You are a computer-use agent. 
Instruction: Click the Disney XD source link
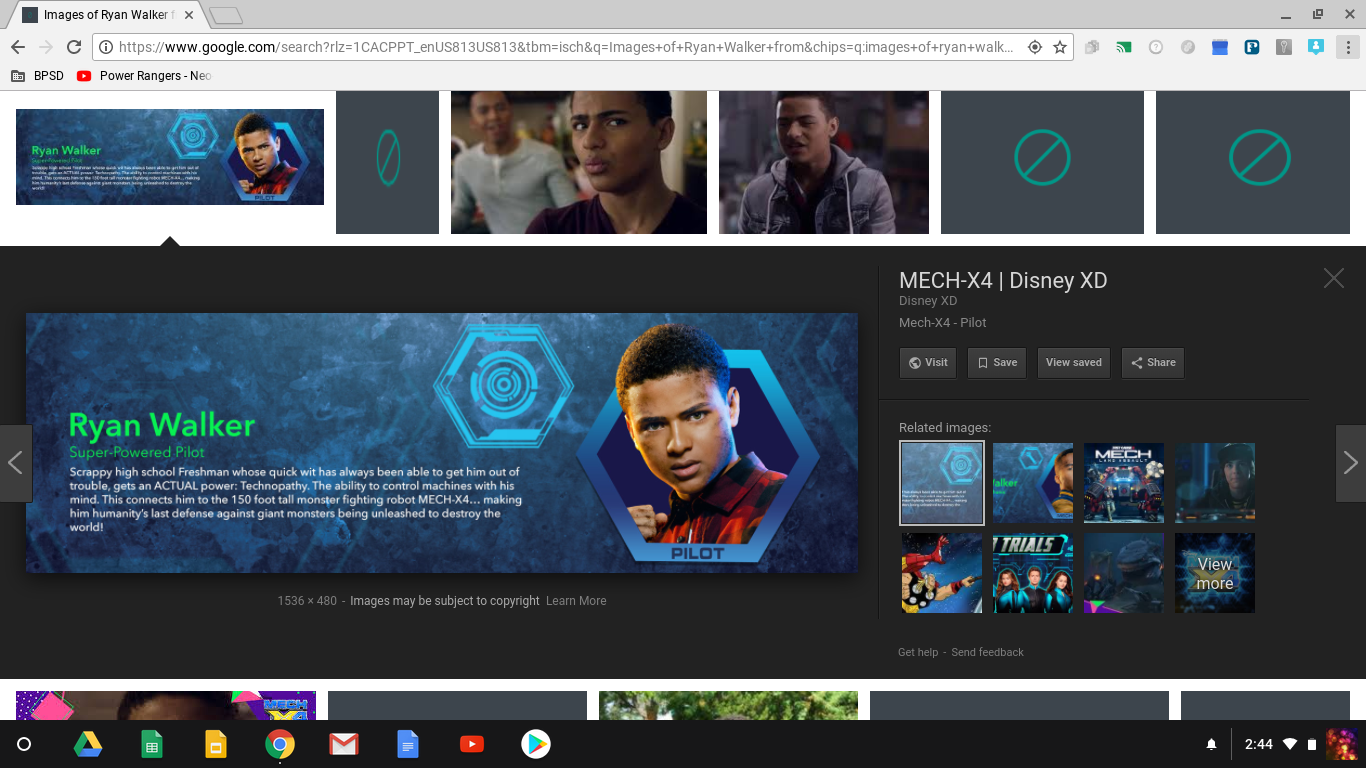pos(928,301)
